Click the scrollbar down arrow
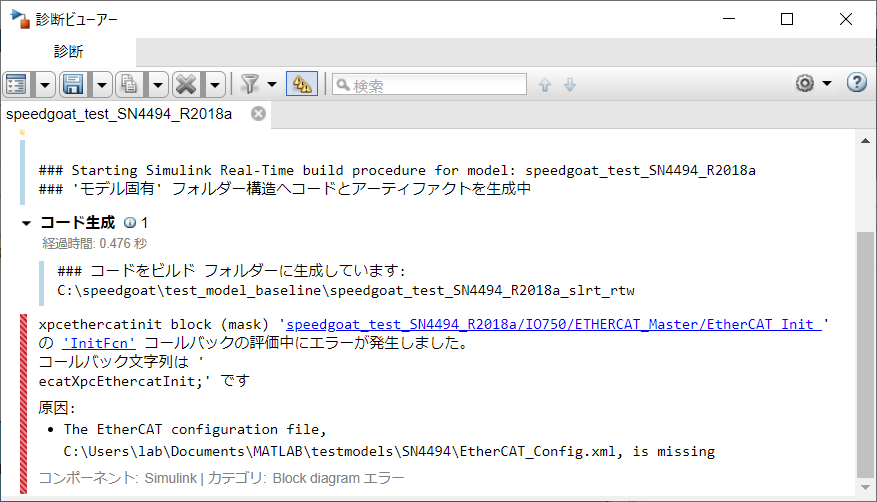Screen dimensions: 877x502 pos(865,487)
